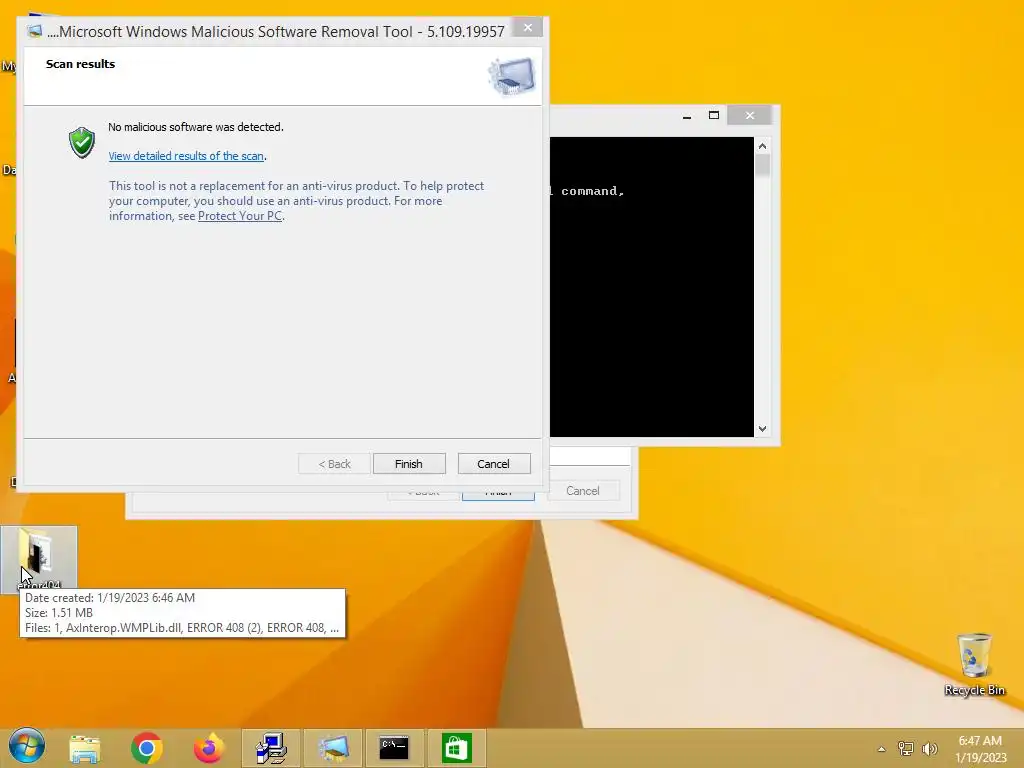Click the green shield checkmark icon
Image resolution: width=1024 pixels, height=768 pixels.
pyautogui.click(x=82, y=142)
